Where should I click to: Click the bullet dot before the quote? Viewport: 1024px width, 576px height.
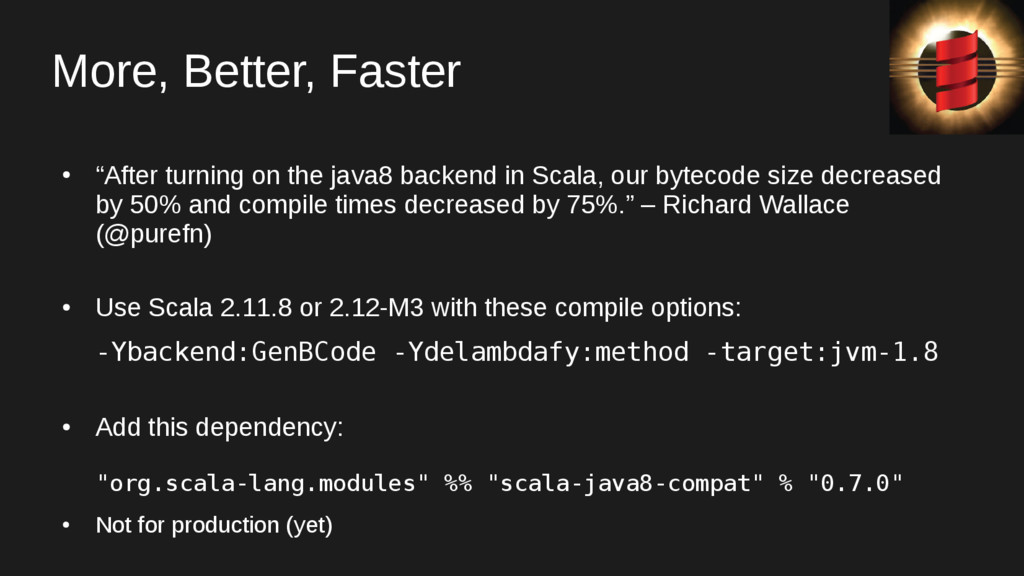point(66,176)
